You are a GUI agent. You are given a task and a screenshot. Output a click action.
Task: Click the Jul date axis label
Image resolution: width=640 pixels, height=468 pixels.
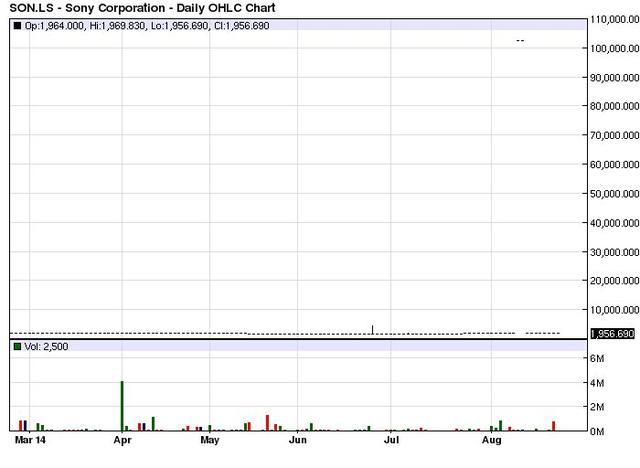pos(392,439)
